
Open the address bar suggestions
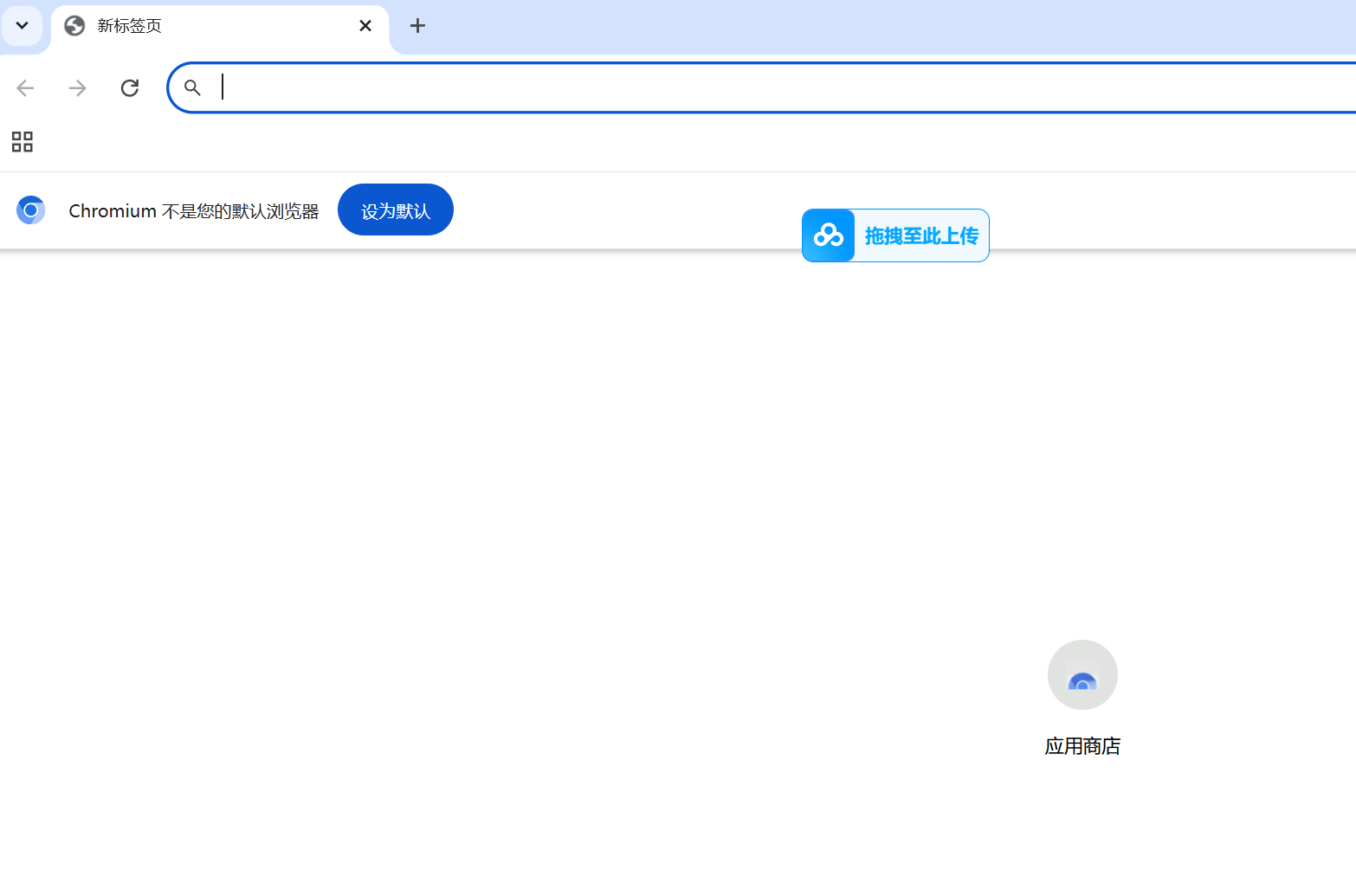coord(606,87)
